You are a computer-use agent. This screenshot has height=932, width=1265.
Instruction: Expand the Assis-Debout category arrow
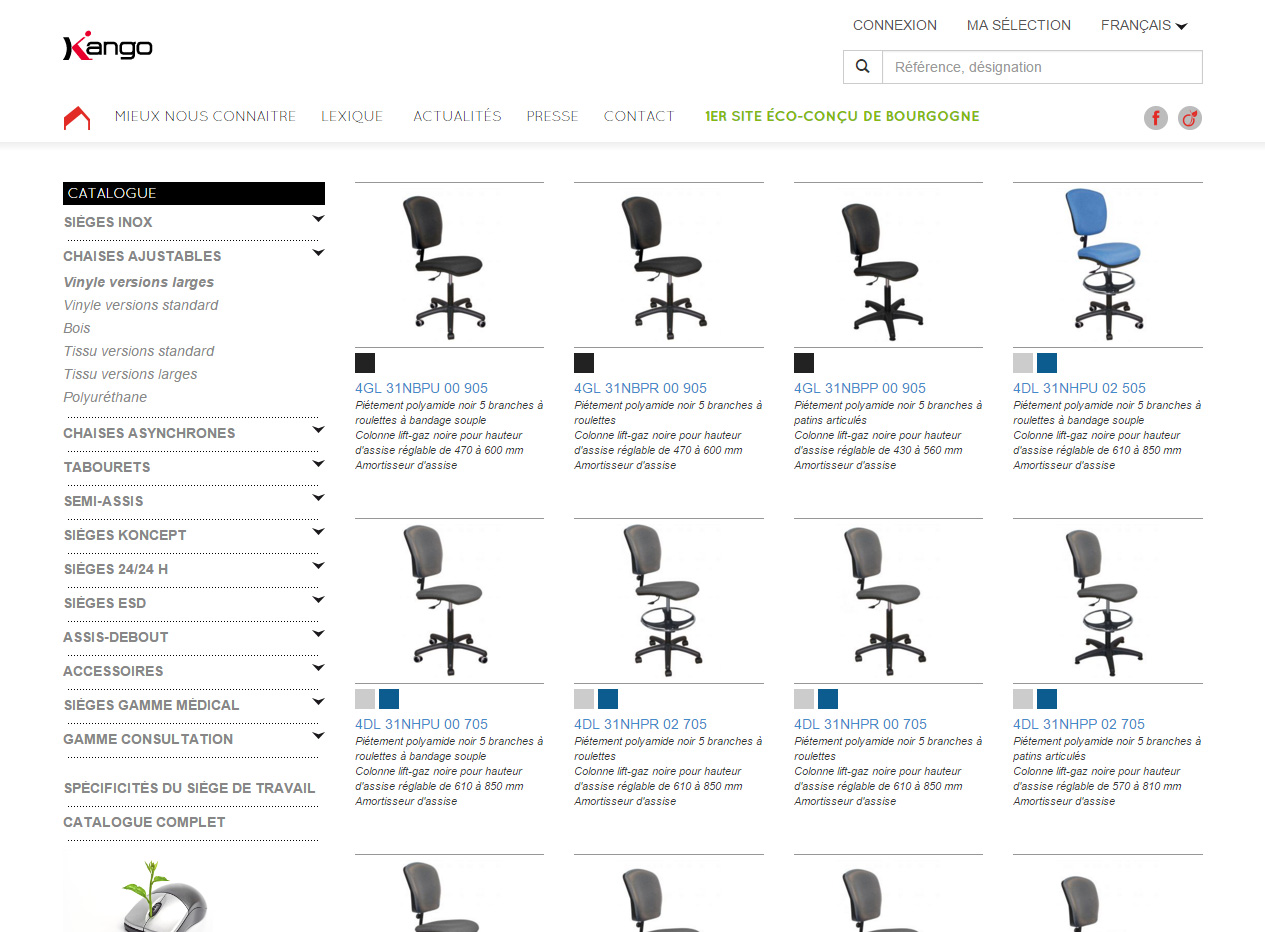pyautogui.click(x=318, y=633)
